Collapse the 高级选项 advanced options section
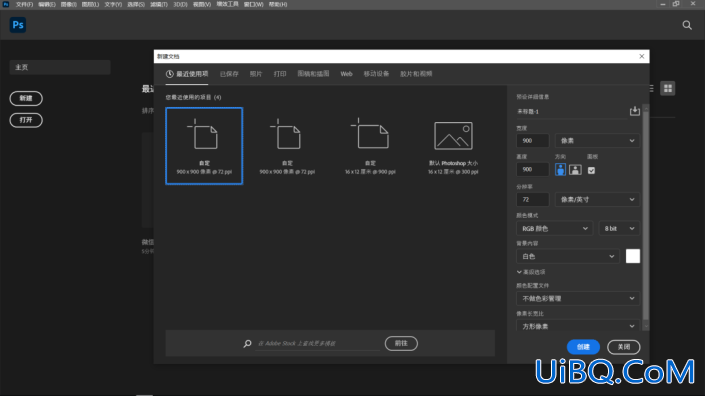This screenshot has height=396, width=705. (x=531, y=272)
